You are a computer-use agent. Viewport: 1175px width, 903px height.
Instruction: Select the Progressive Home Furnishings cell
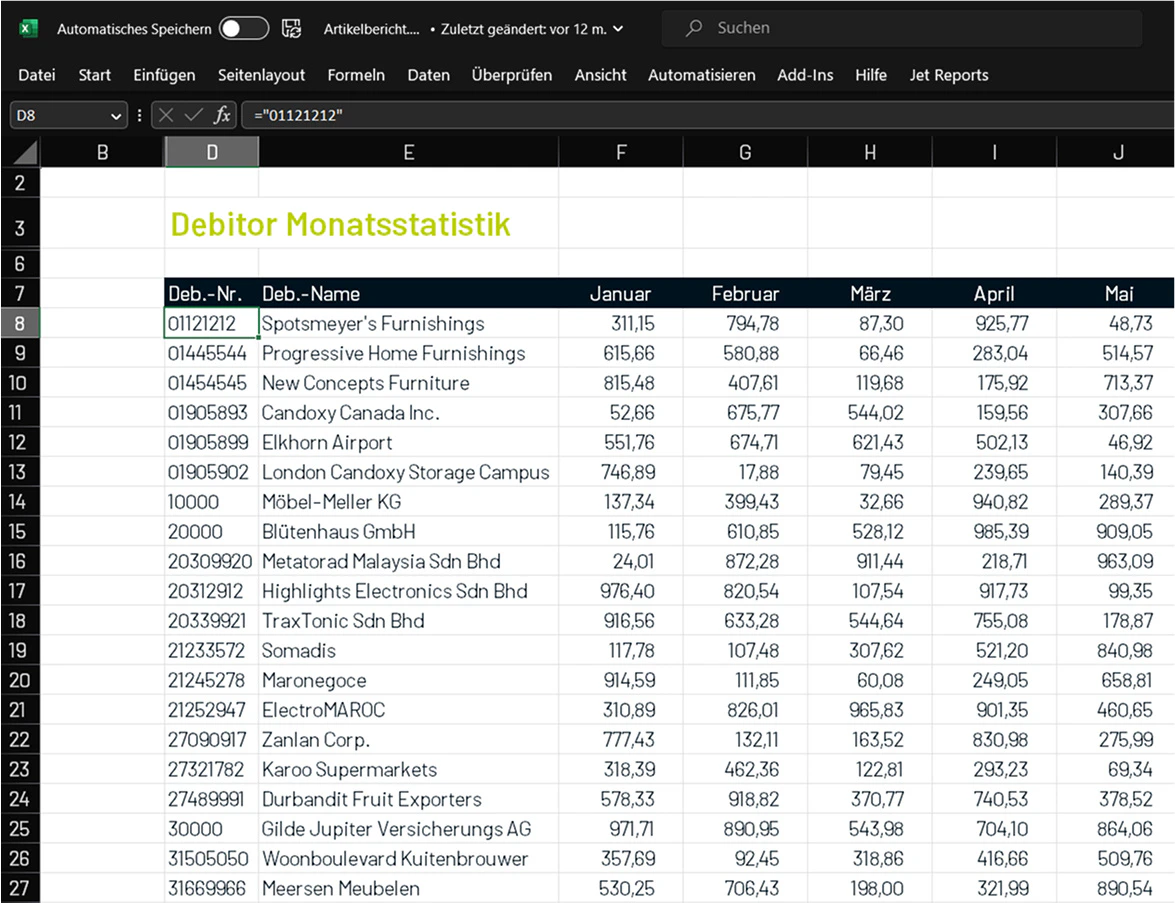pos(408,353)
